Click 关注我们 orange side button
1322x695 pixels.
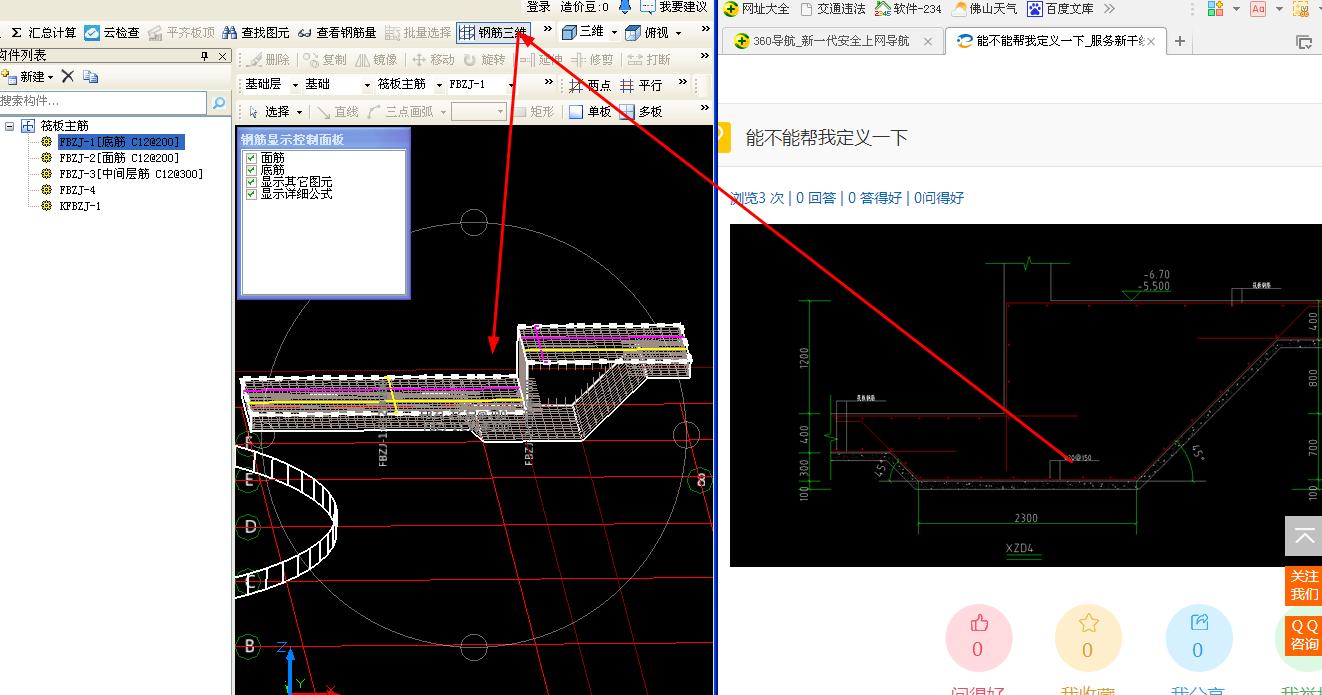click(x=1304, y=586)
